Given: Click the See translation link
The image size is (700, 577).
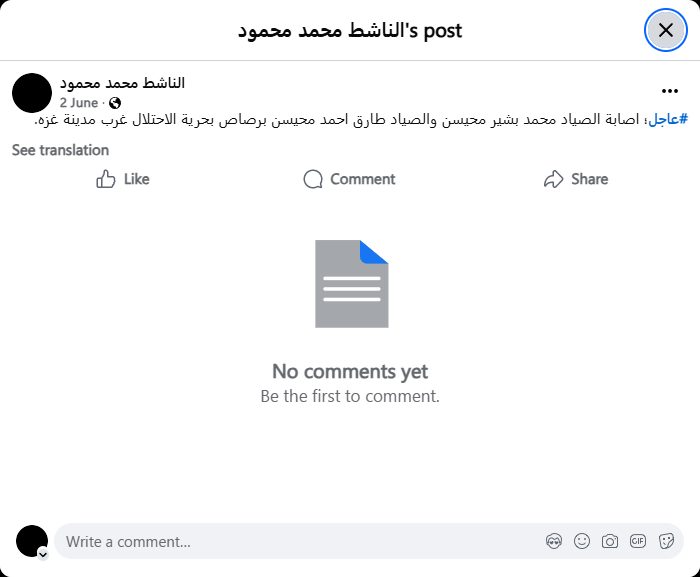Looking at the screenshot, I should click(x=60, y=150).
